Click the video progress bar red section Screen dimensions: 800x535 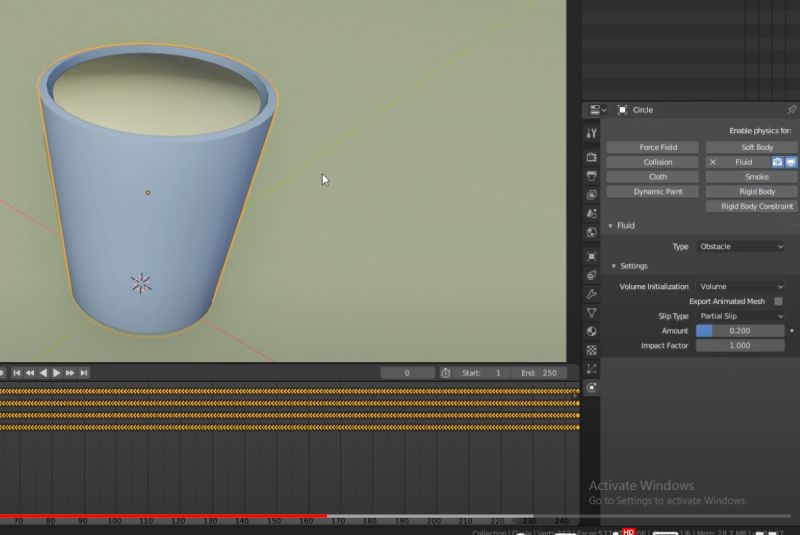(163, 516)
